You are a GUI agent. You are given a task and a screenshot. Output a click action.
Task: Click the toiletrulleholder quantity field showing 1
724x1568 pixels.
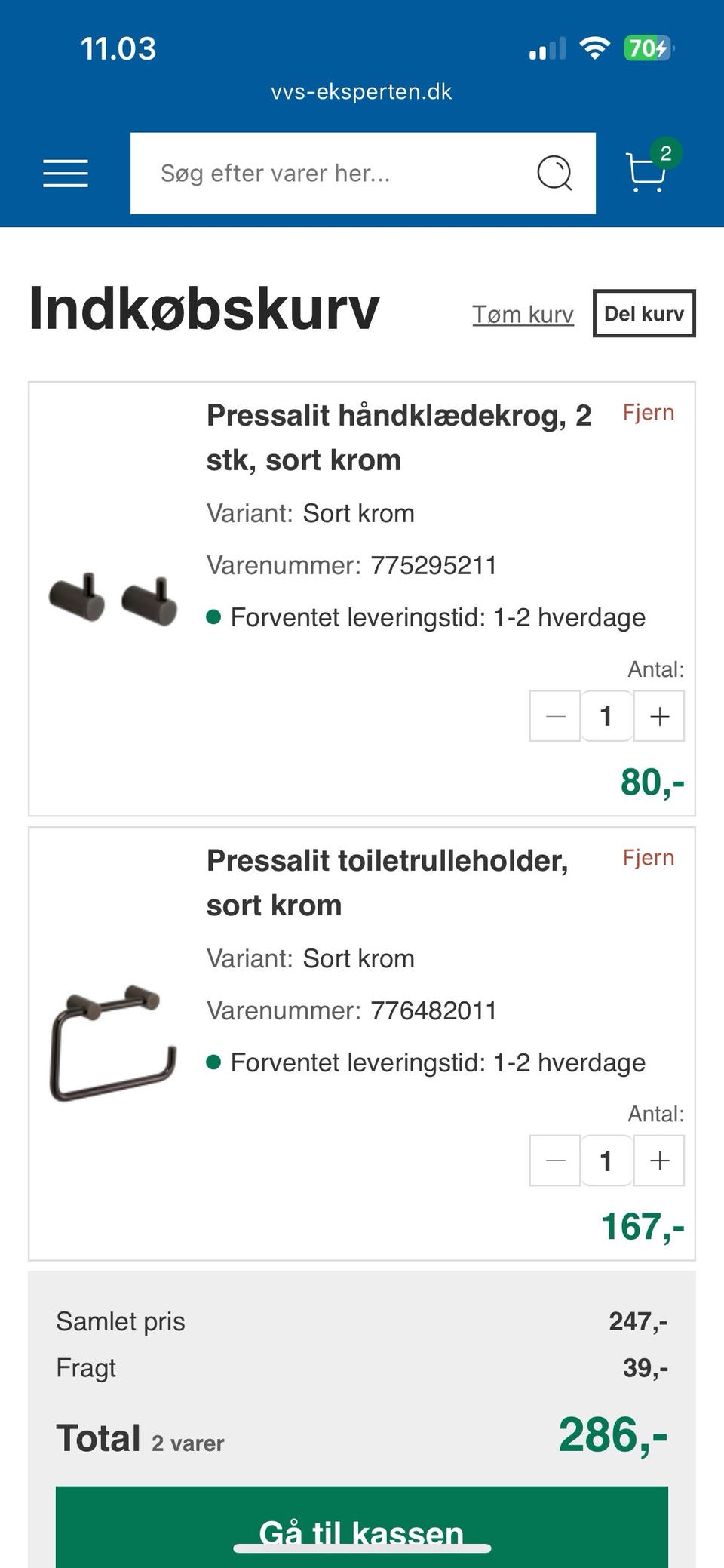[x=606, y=1161]
